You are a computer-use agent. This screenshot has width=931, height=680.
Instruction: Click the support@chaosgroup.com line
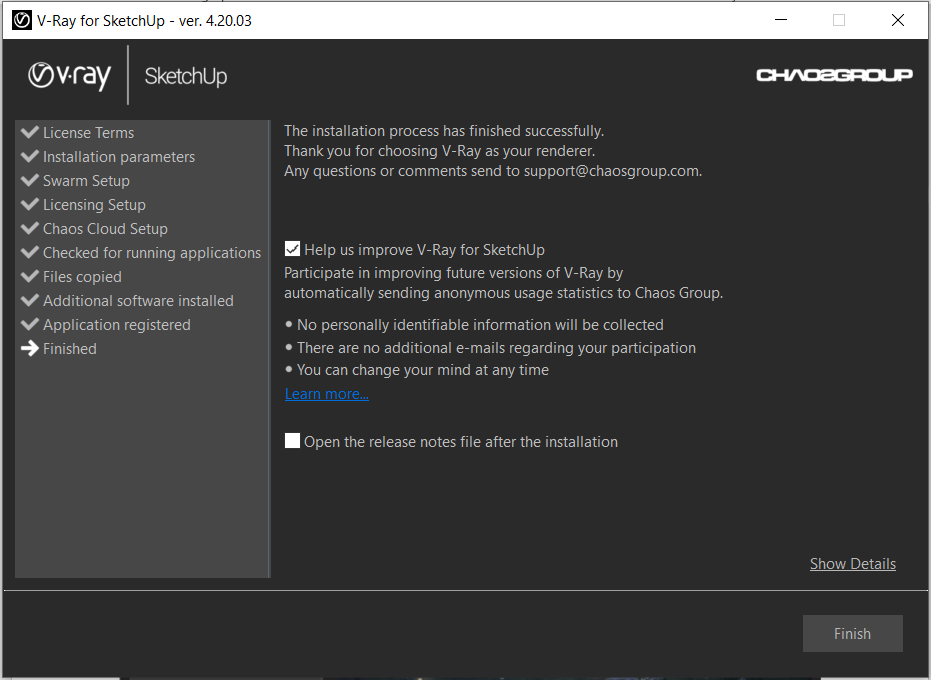(493, 171)
